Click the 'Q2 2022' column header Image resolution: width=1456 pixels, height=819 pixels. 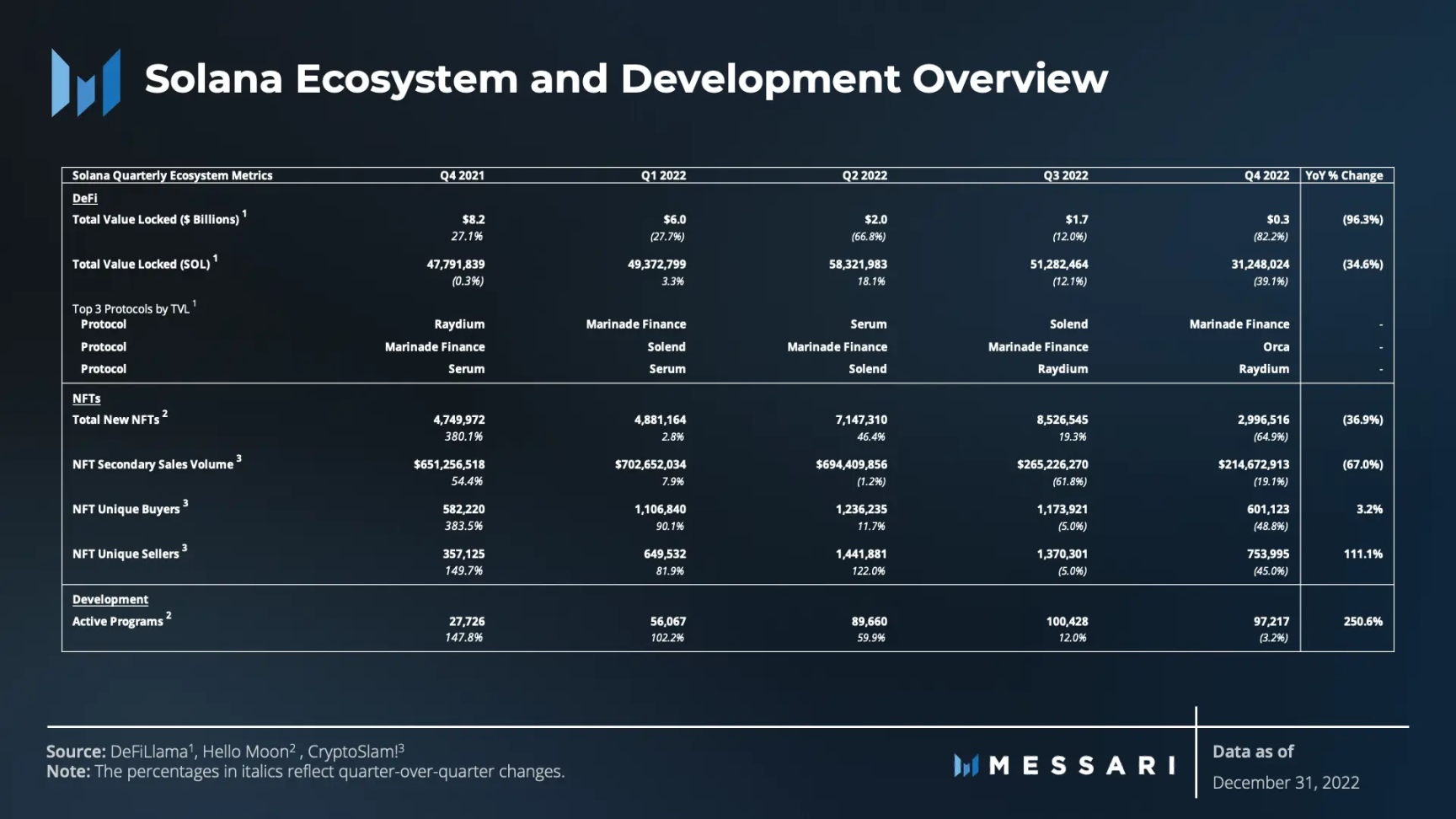[x=864, y=175]
